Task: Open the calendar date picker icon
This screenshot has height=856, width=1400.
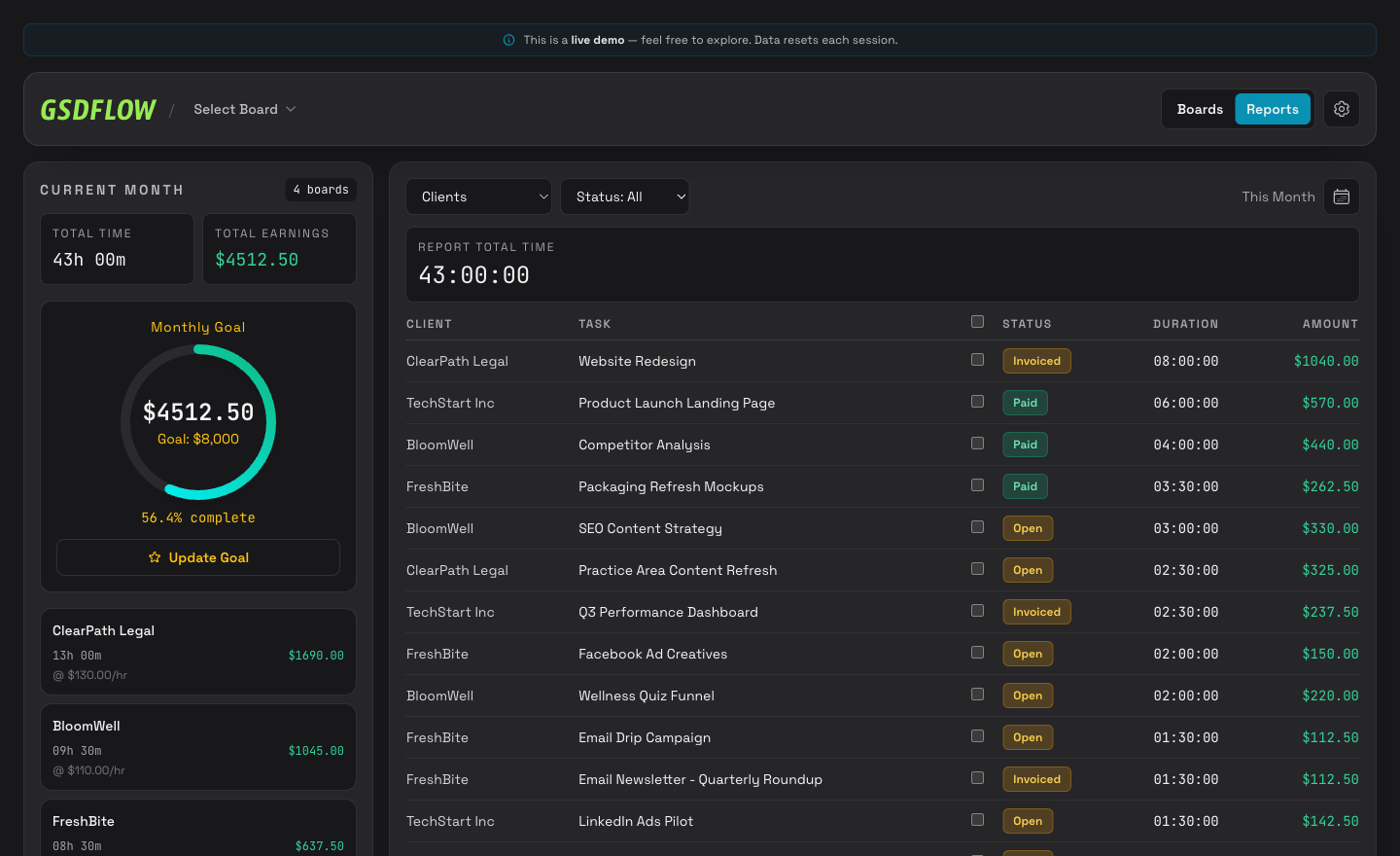Action: (x=1342, y=196)
